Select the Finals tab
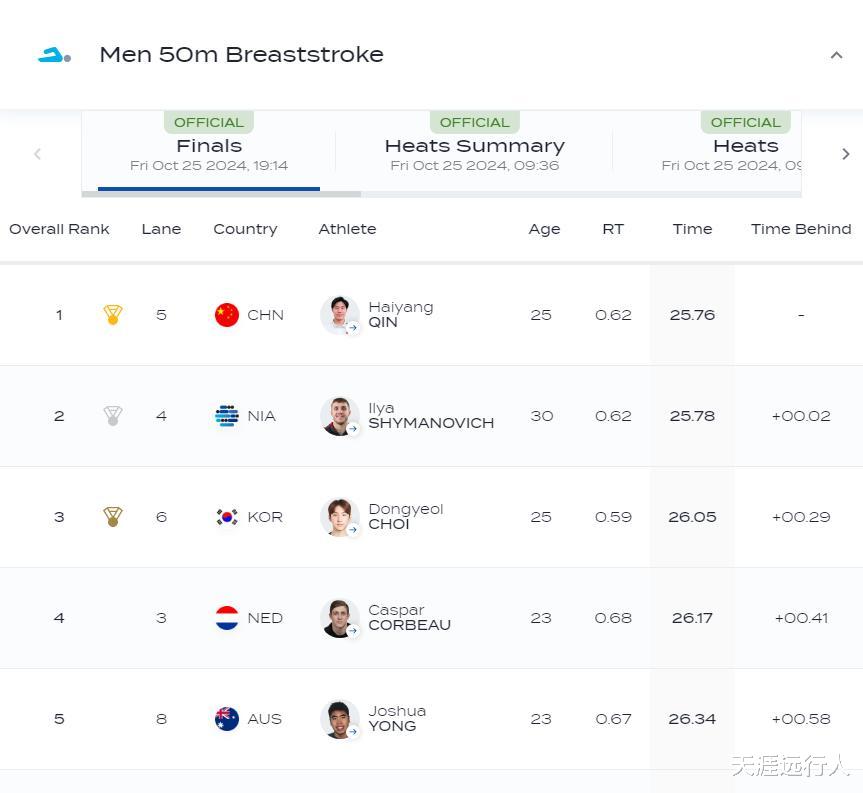 [x=209, y=147]
